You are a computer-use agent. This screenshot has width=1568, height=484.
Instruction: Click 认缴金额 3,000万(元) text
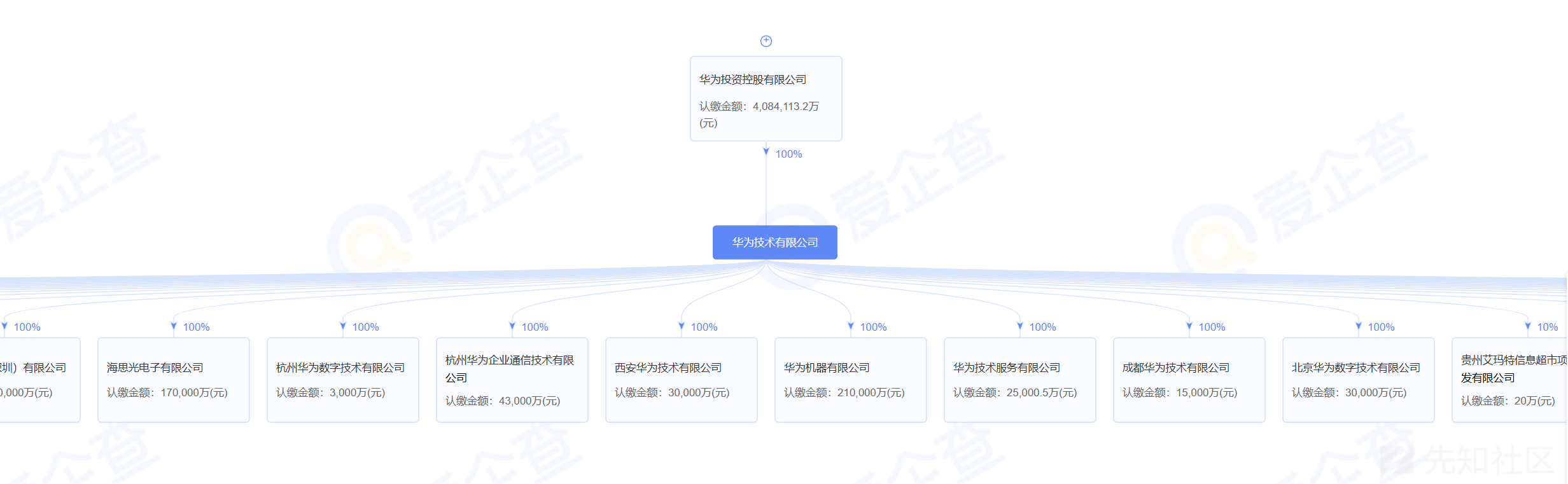pyautogui.click(x=331, y=392)
